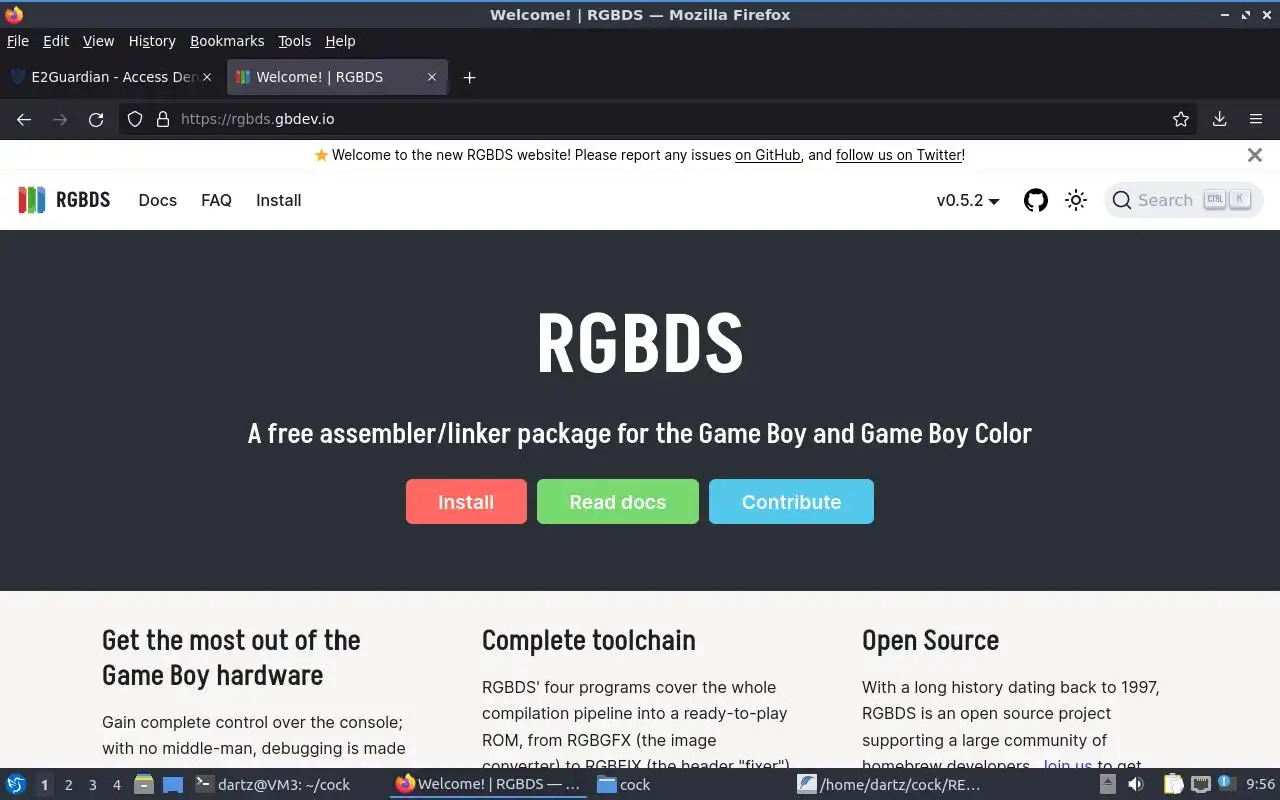This screenshot has width=1280, height=800.
Task: Click the address bar URL rgbds.gbdev.io
Action: [257, 119]
